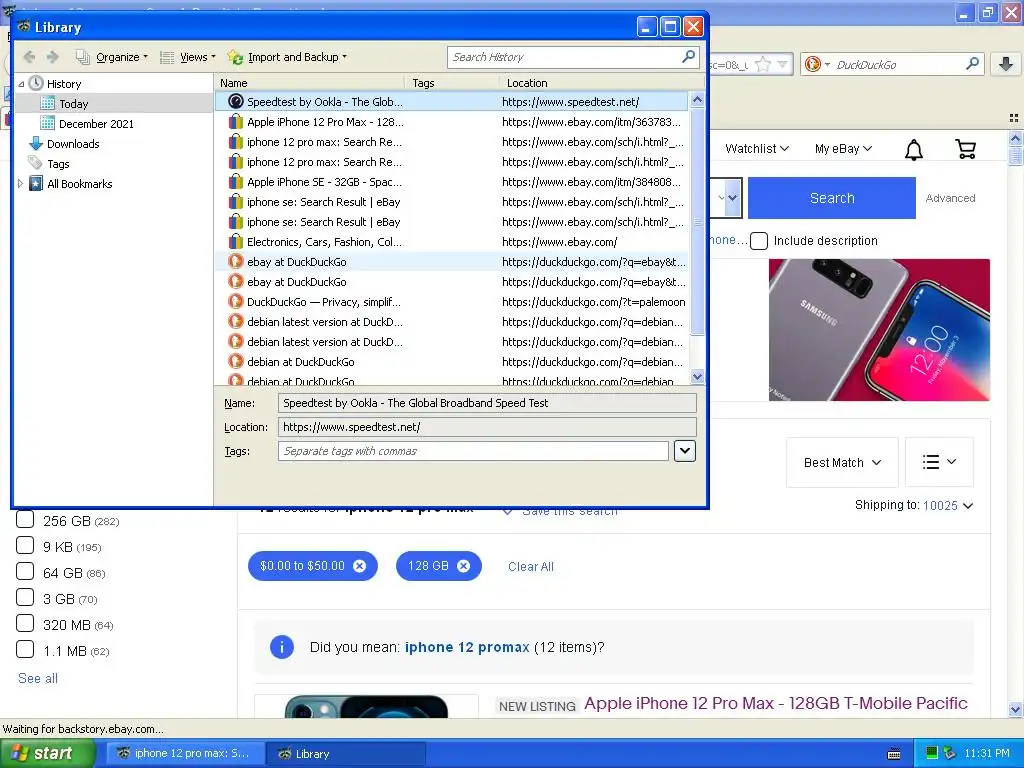Switch to iphone 12 pro max taskbar window
Viewport: 1024px width, 768px height.
185,754
